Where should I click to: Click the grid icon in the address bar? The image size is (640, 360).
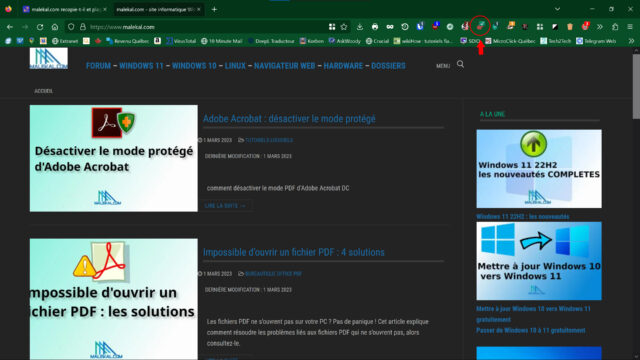332,27
